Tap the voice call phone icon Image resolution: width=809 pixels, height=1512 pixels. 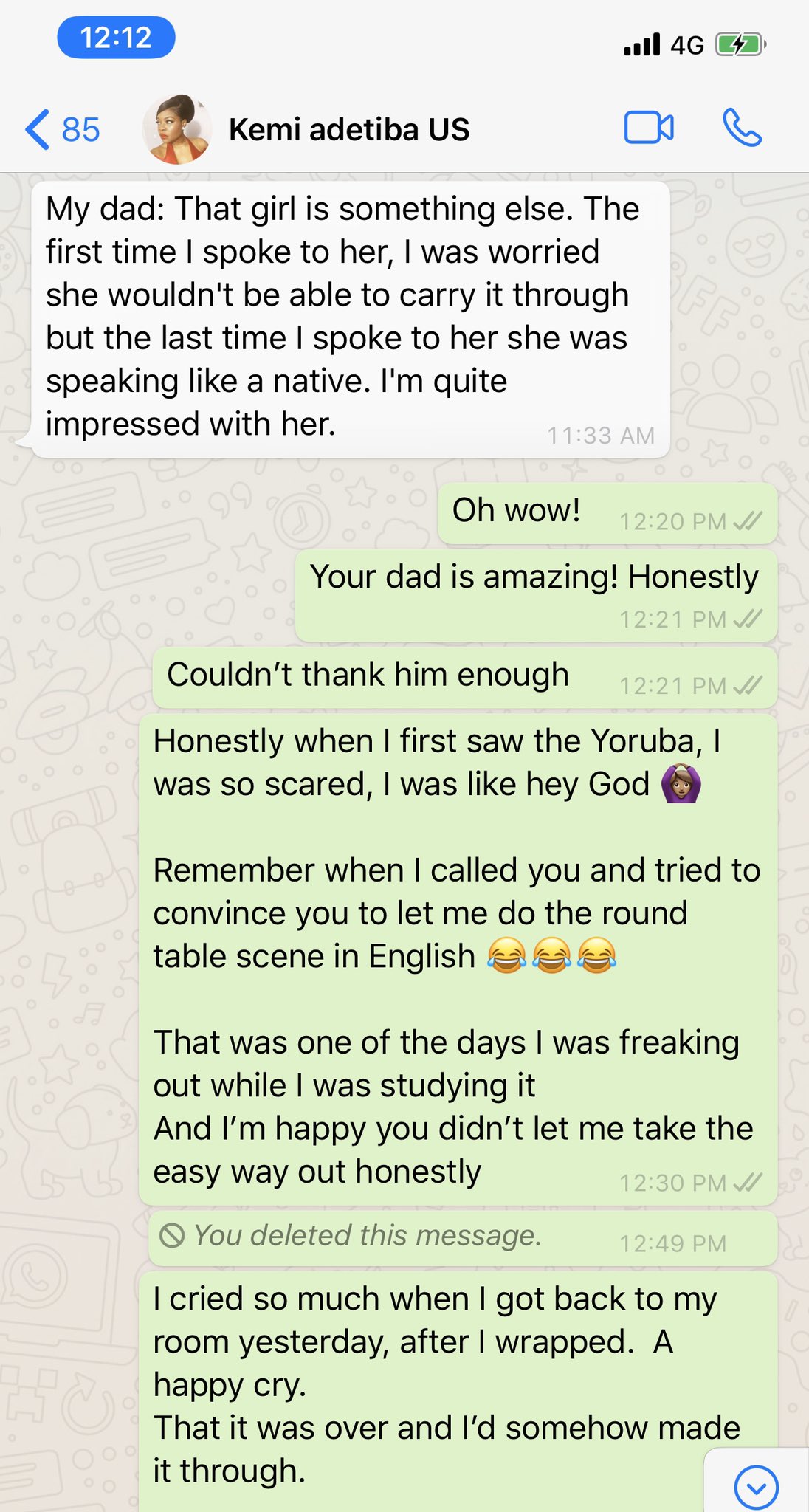[x=742, y=128]
